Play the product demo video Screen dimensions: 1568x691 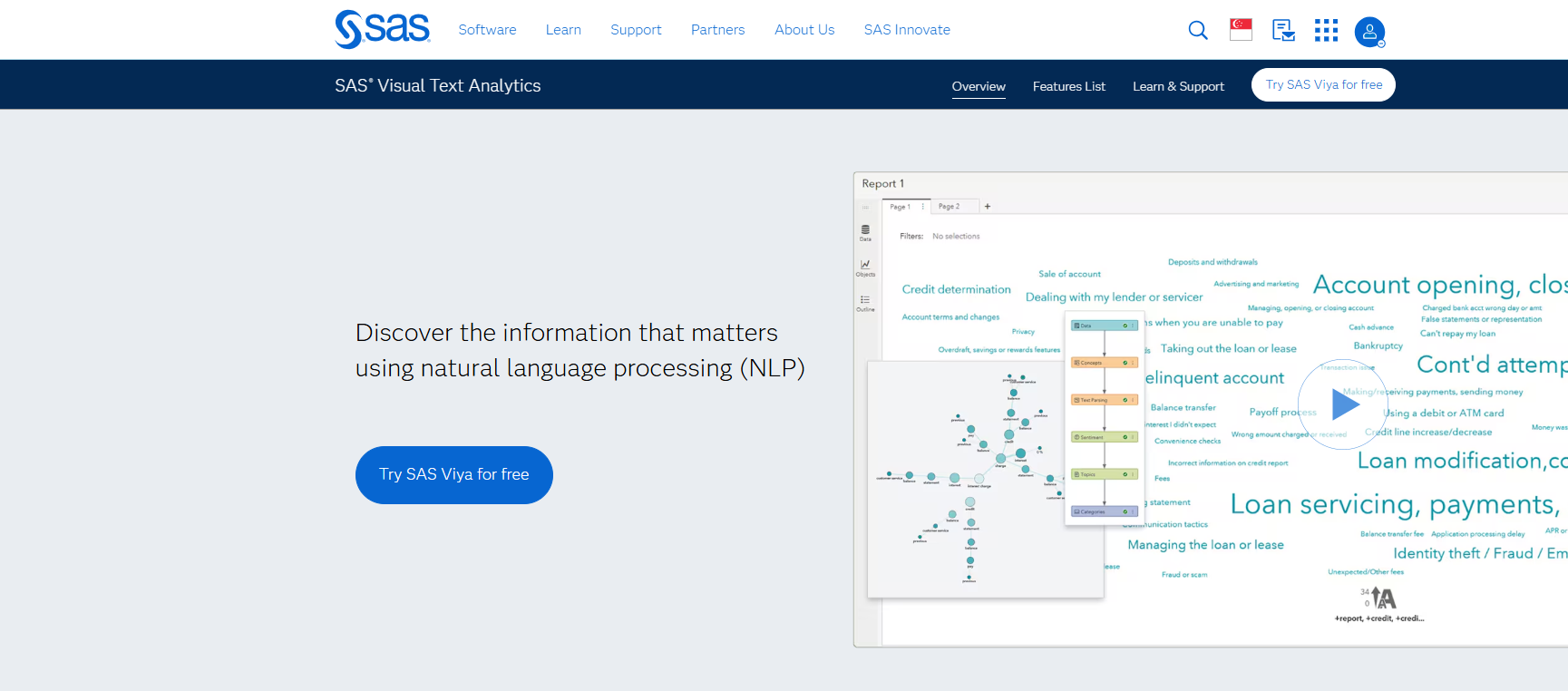pyautogui.click(x=1343, y=404)
